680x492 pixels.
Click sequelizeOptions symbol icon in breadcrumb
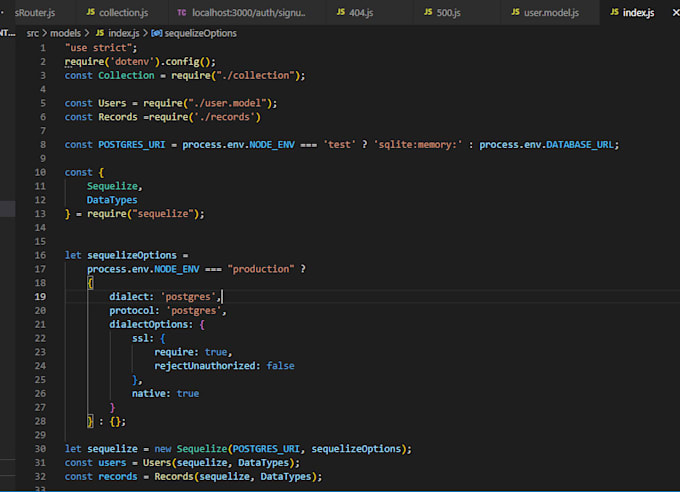(156, 32)
